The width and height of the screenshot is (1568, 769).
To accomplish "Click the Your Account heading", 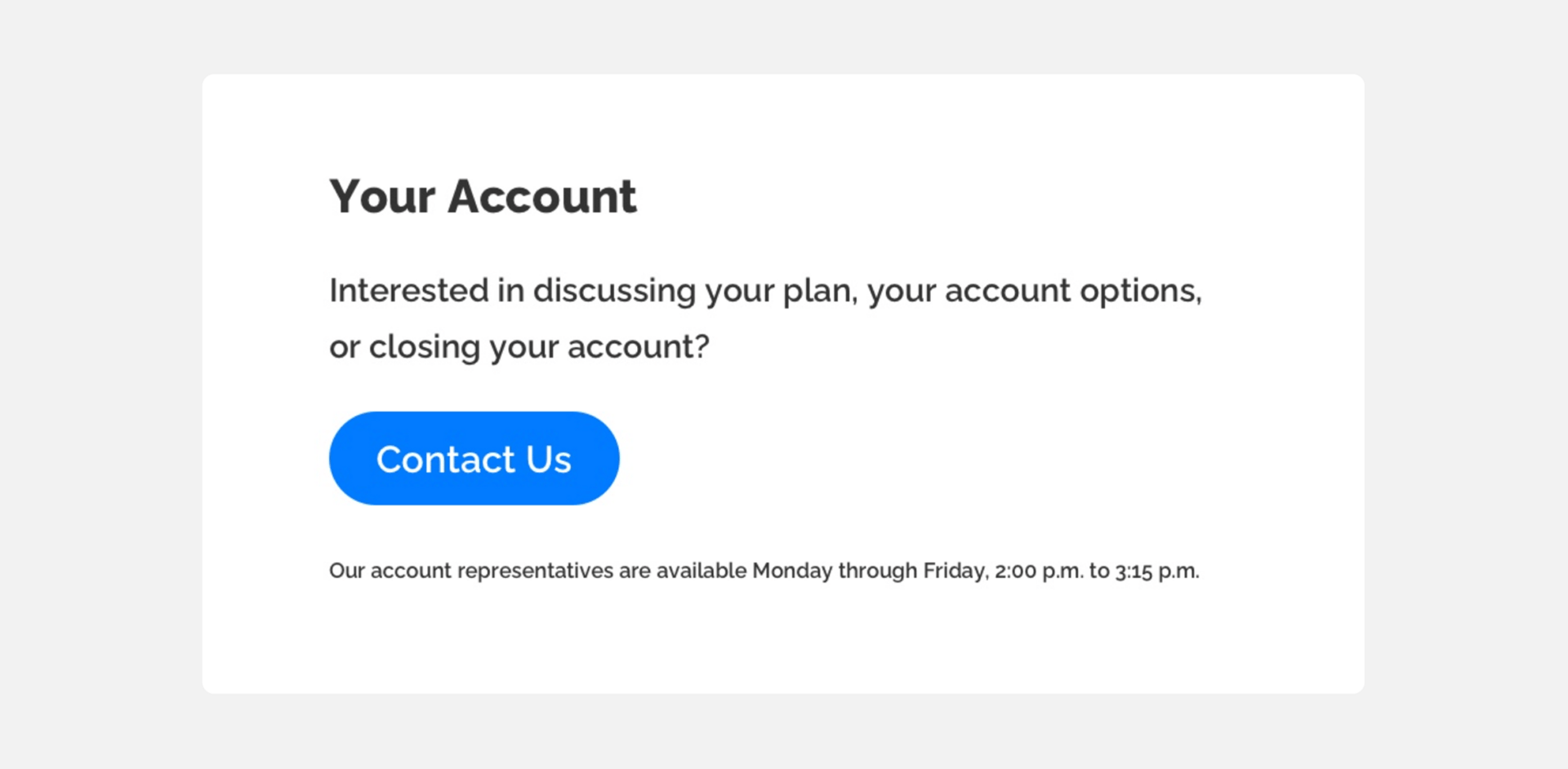I will pyautogui.click(x=482, y=197).
